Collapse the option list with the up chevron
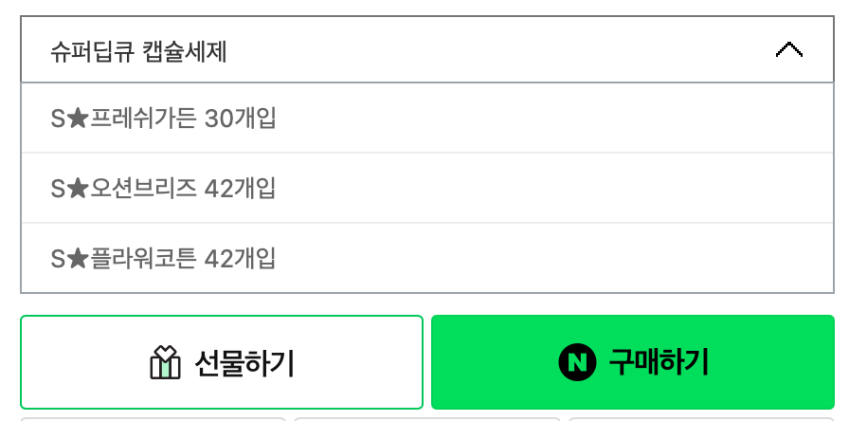This screenshot has width=849, height=421. (x=789, y=50)
